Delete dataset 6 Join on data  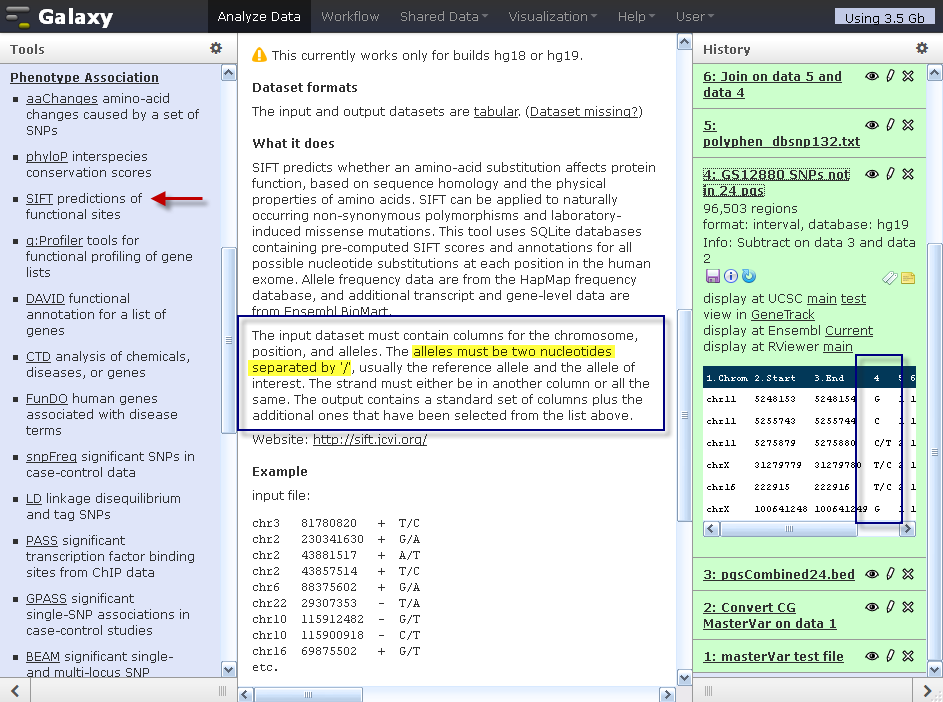[908, 76]
